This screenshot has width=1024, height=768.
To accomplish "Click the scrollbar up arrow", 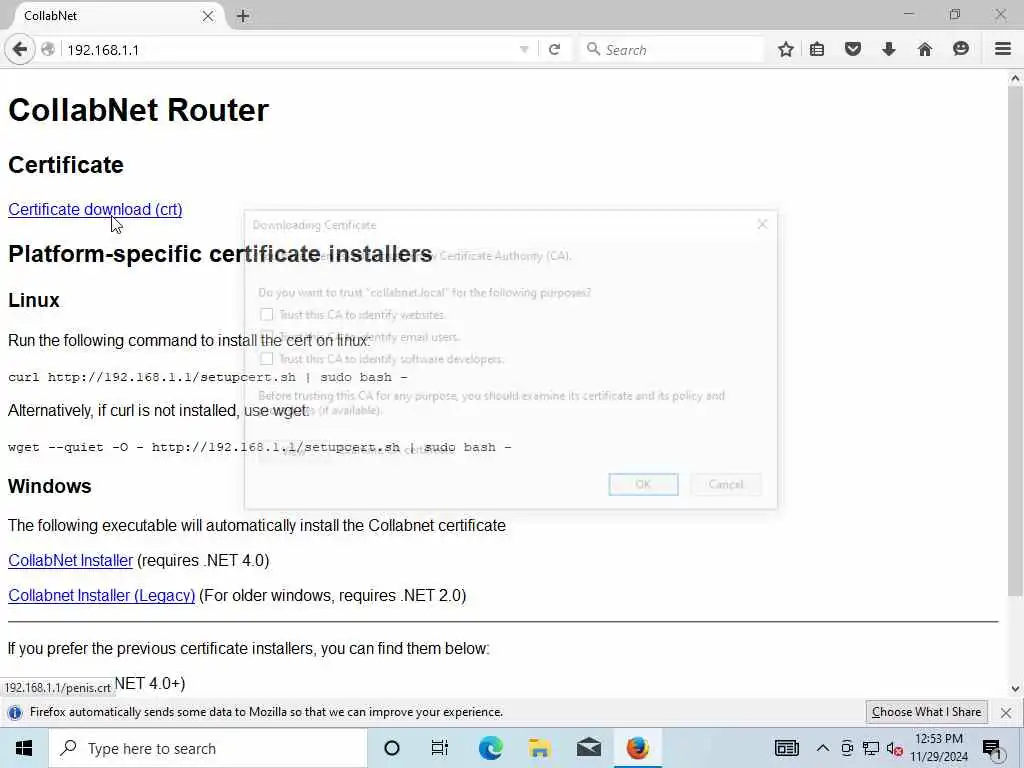I will [1015, 78].
